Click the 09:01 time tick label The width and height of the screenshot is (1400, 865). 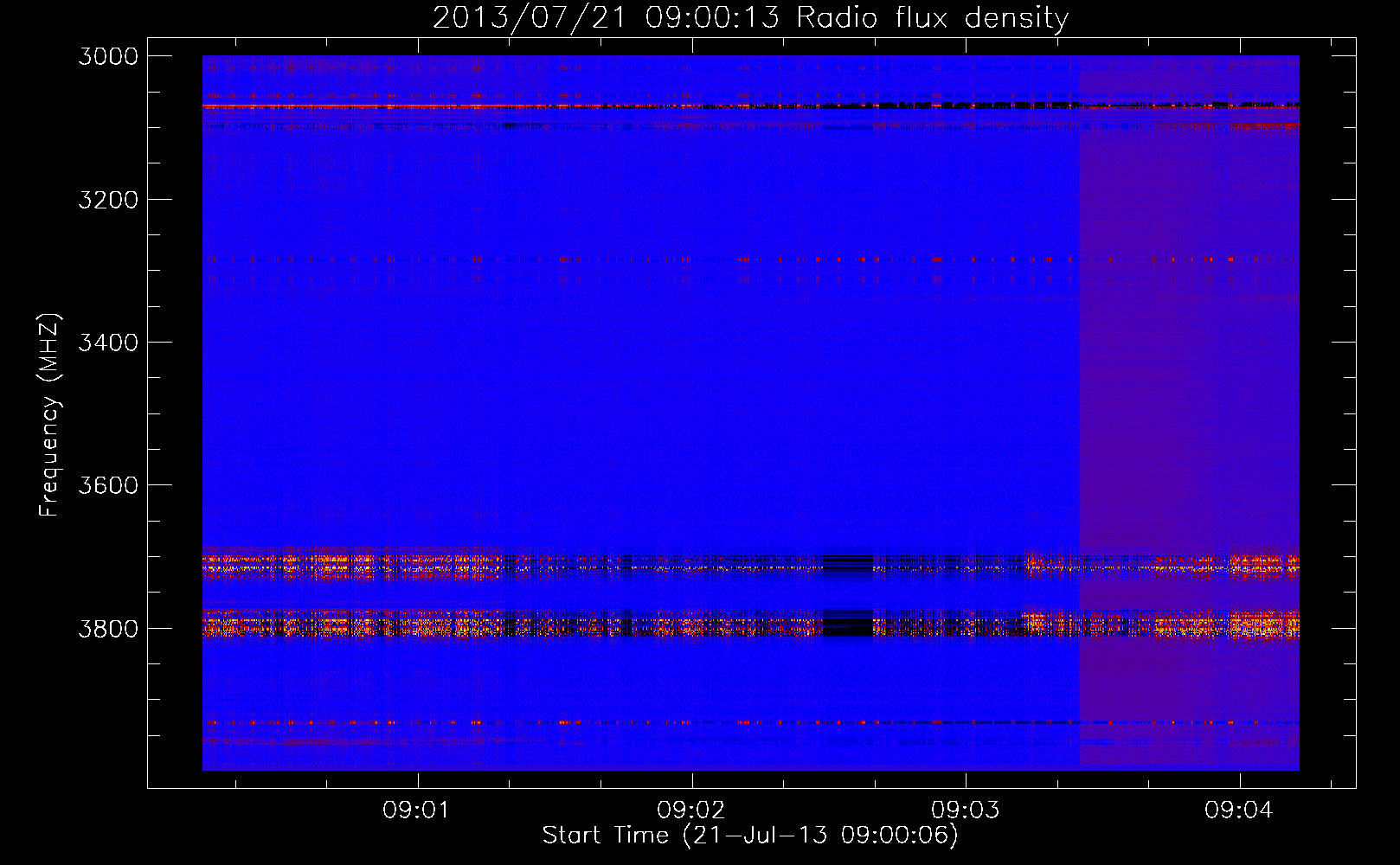point(418,810)
